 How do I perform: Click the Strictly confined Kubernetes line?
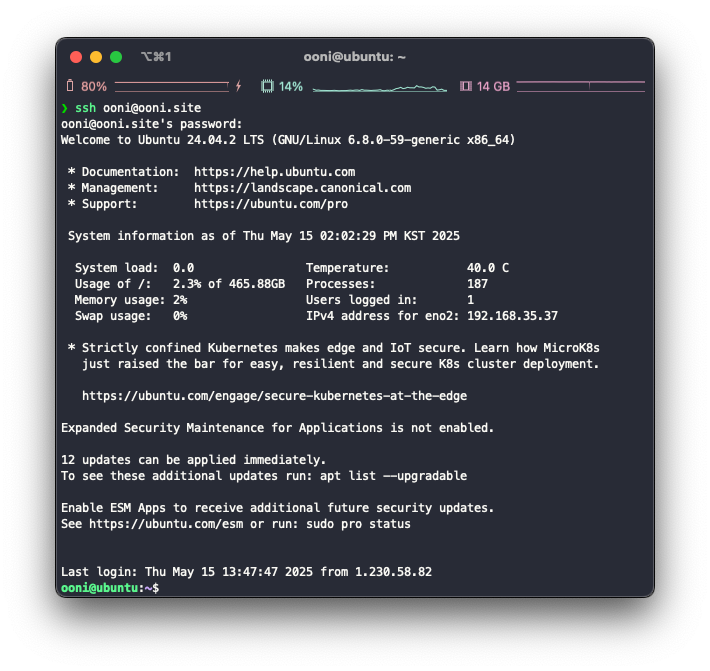pyautogui.click(x=334, y=348)
